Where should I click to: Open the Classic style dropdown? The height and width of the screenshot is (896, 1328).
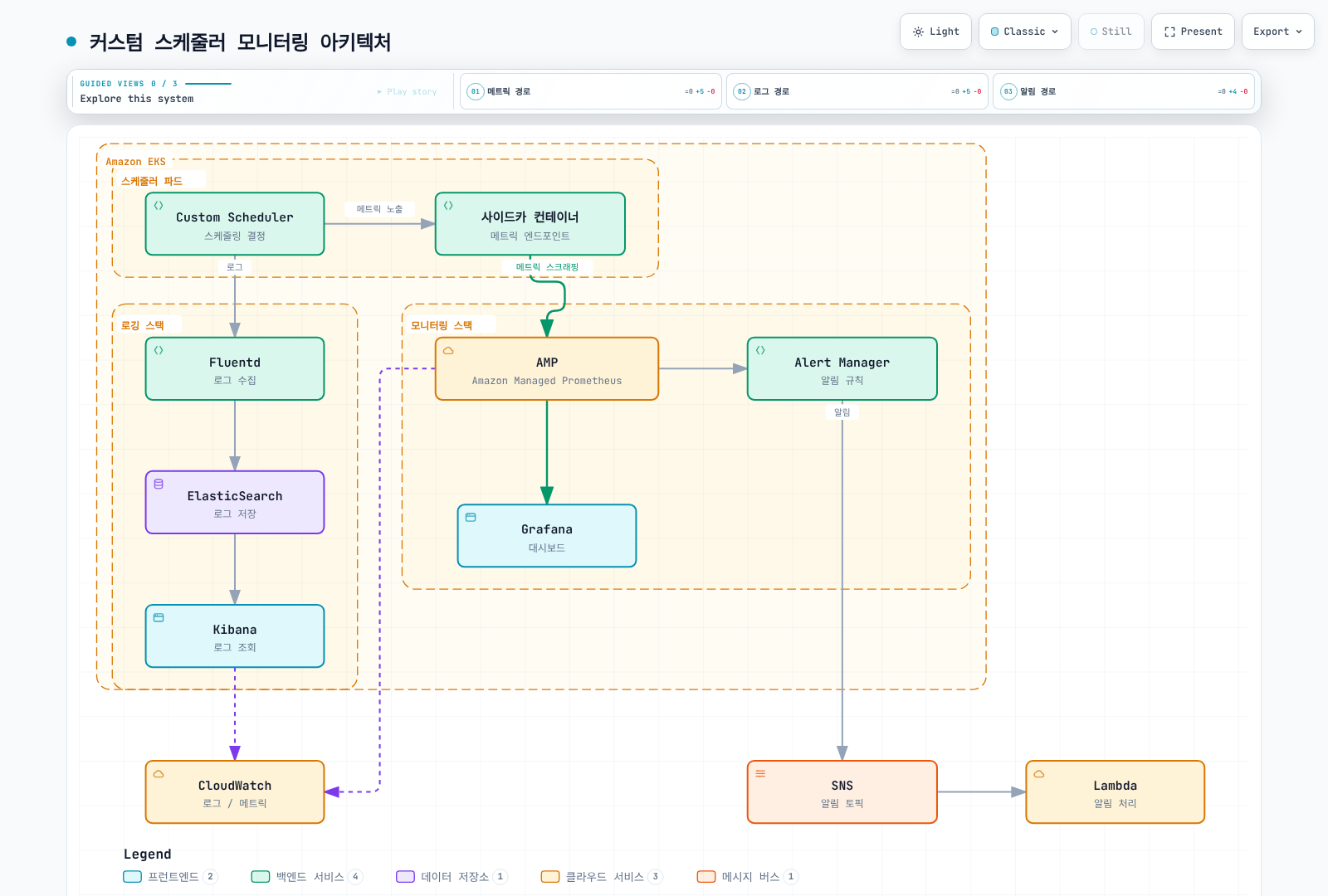[x=1024, y=32]
